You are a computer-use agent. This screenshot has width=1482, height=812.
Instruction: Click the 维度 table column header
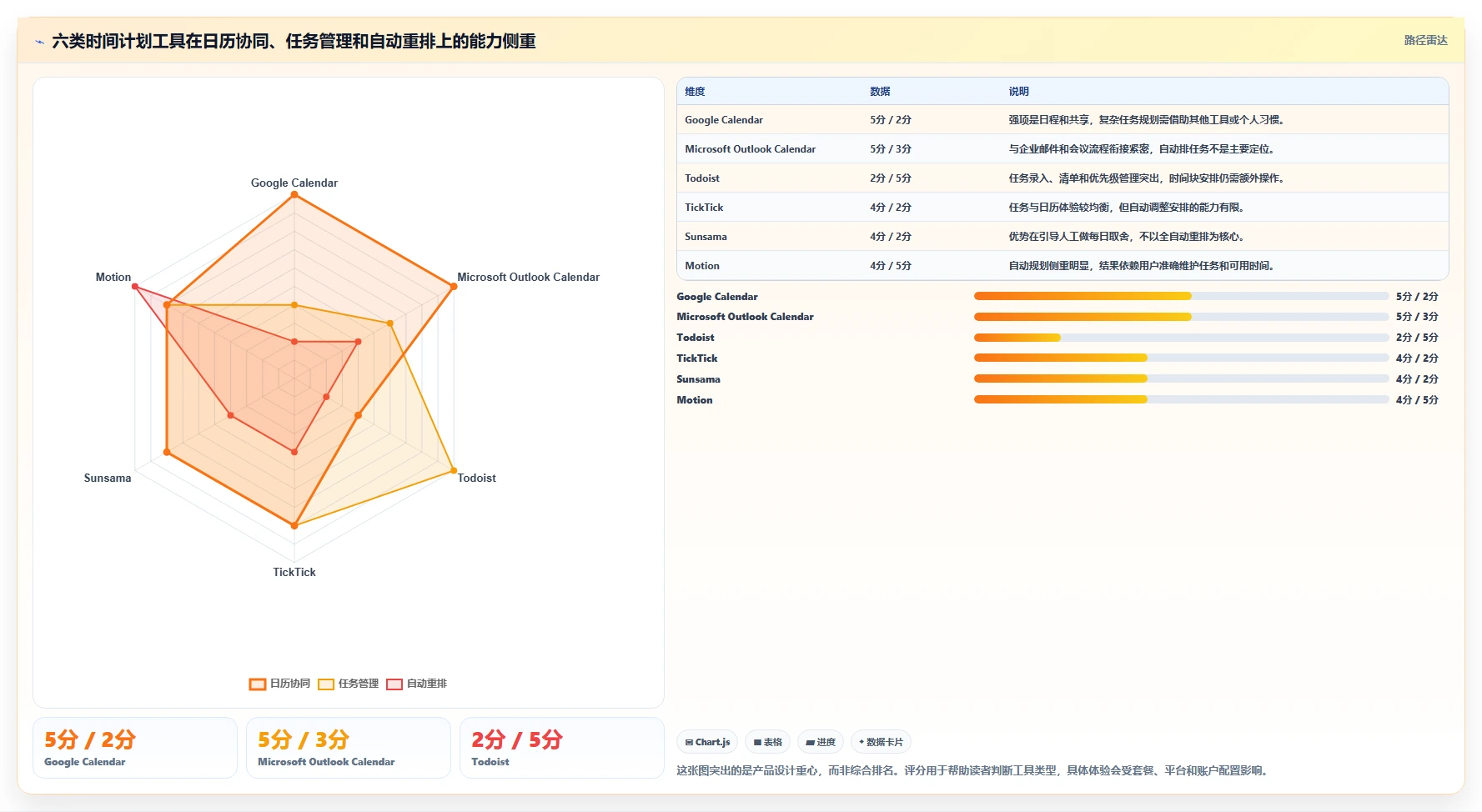tap(695, 92)
